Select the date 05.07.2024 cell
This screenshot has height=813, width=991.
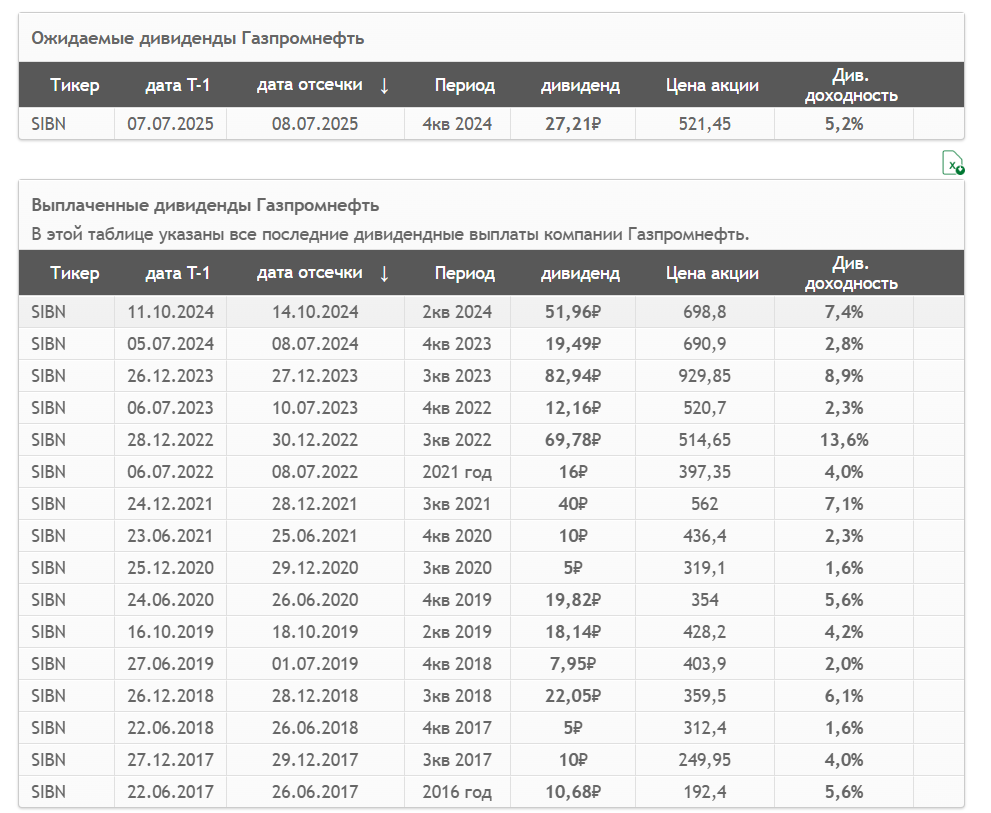click(x=170, y=344)
